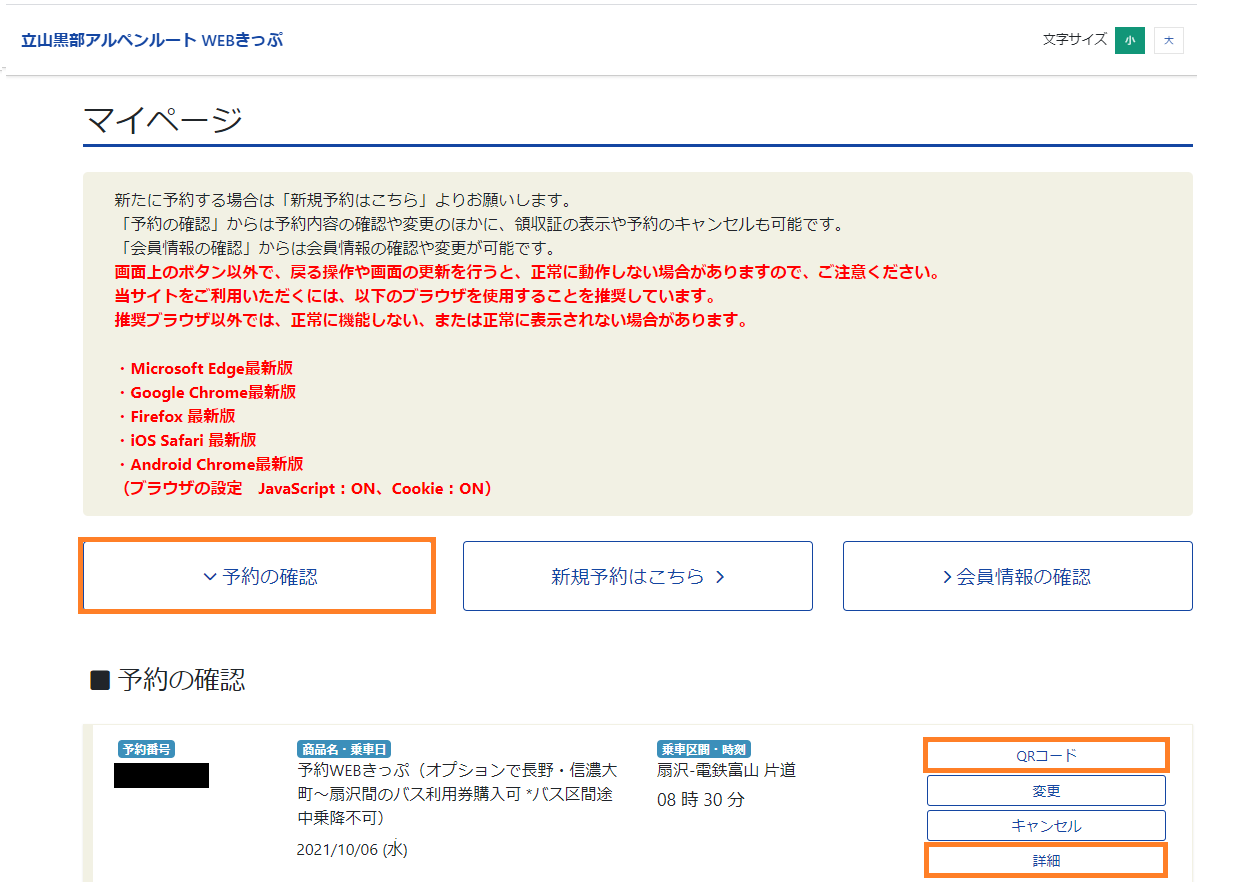1236x894 pixels.
Task: Click the departure time 08 時 30 分
Action: coord(700,800)
